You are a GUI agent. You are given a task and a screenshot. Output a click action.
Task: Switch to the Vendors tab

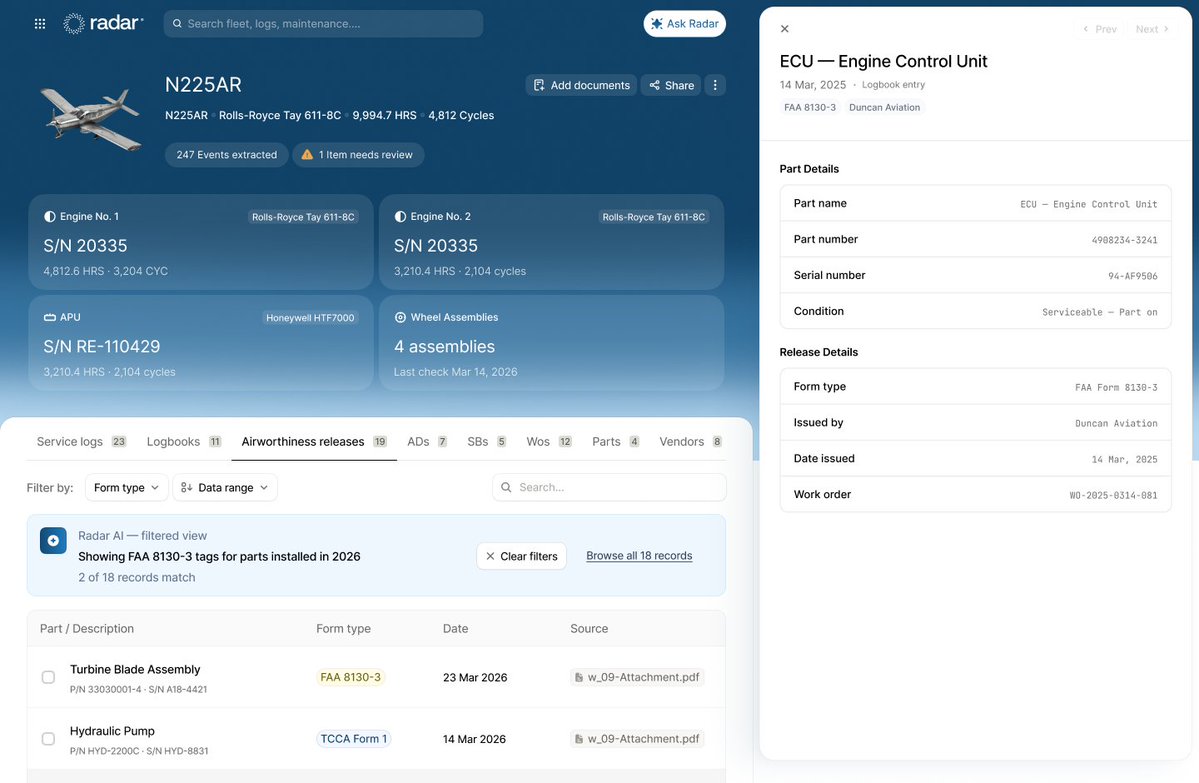690,442
